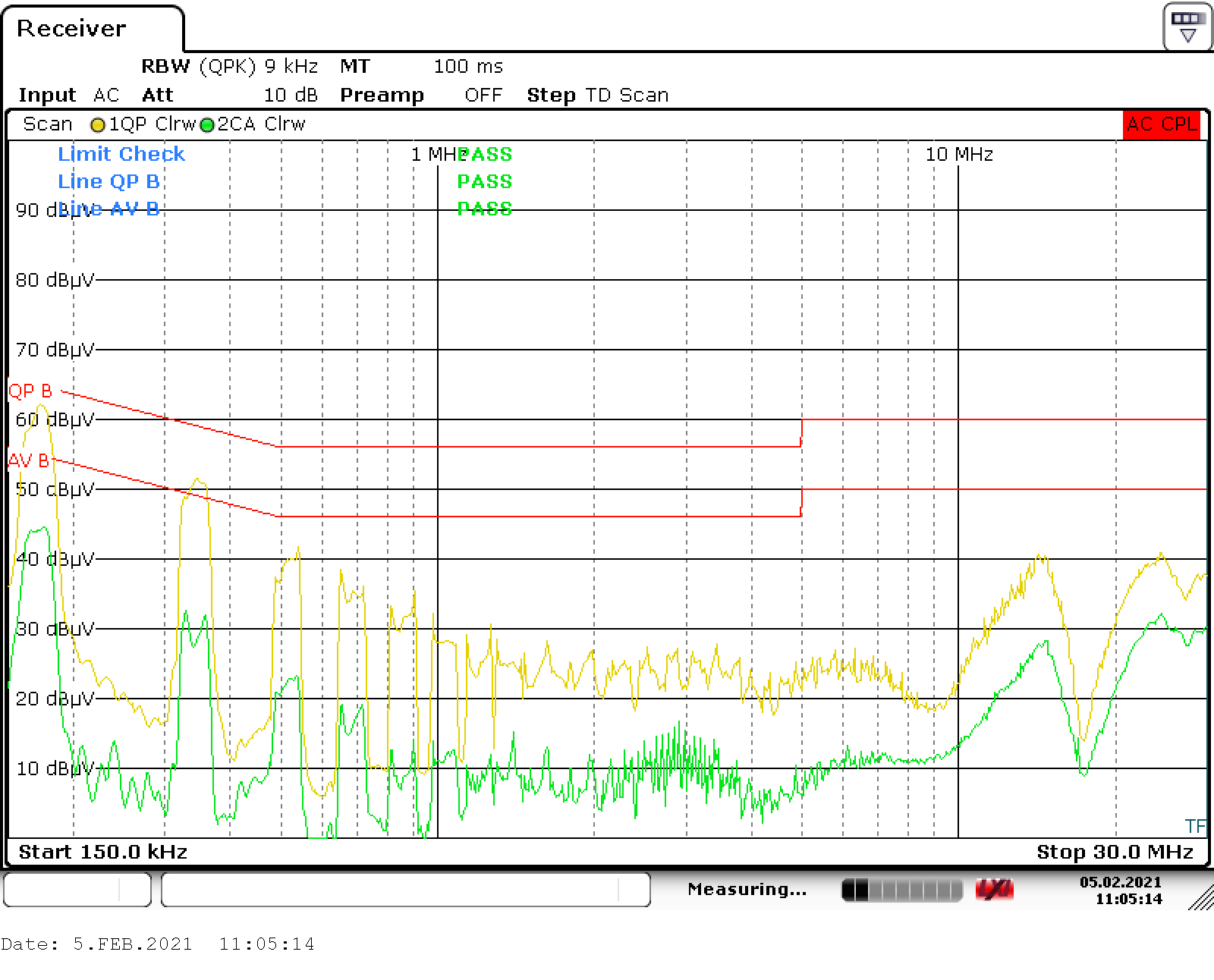Click the small empty status field at bottom left
Image resolution: width=1214 pixels, height=980 pixels.
[77, 889]
